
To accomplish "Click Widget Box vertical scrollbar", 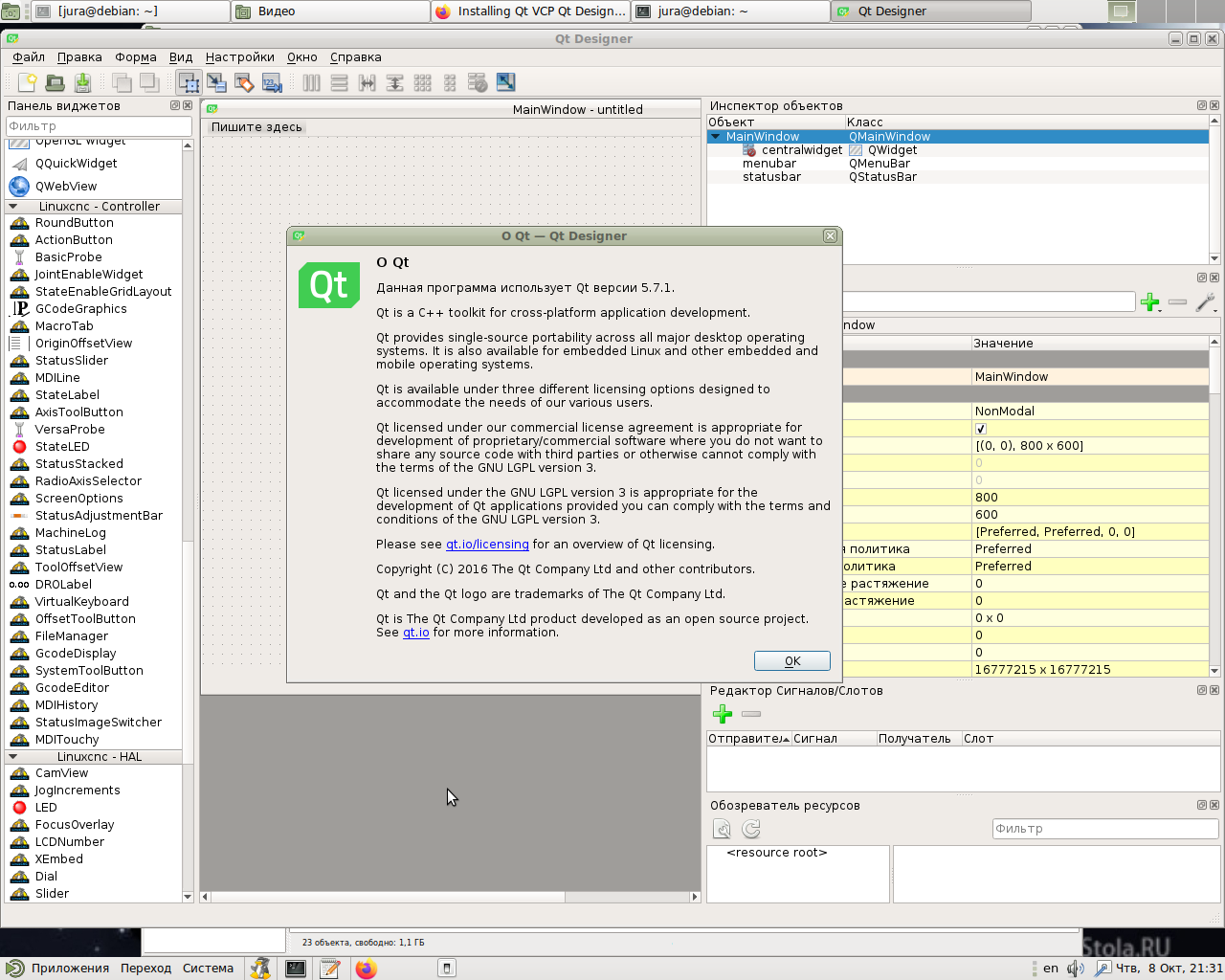I will pos(188,520).
